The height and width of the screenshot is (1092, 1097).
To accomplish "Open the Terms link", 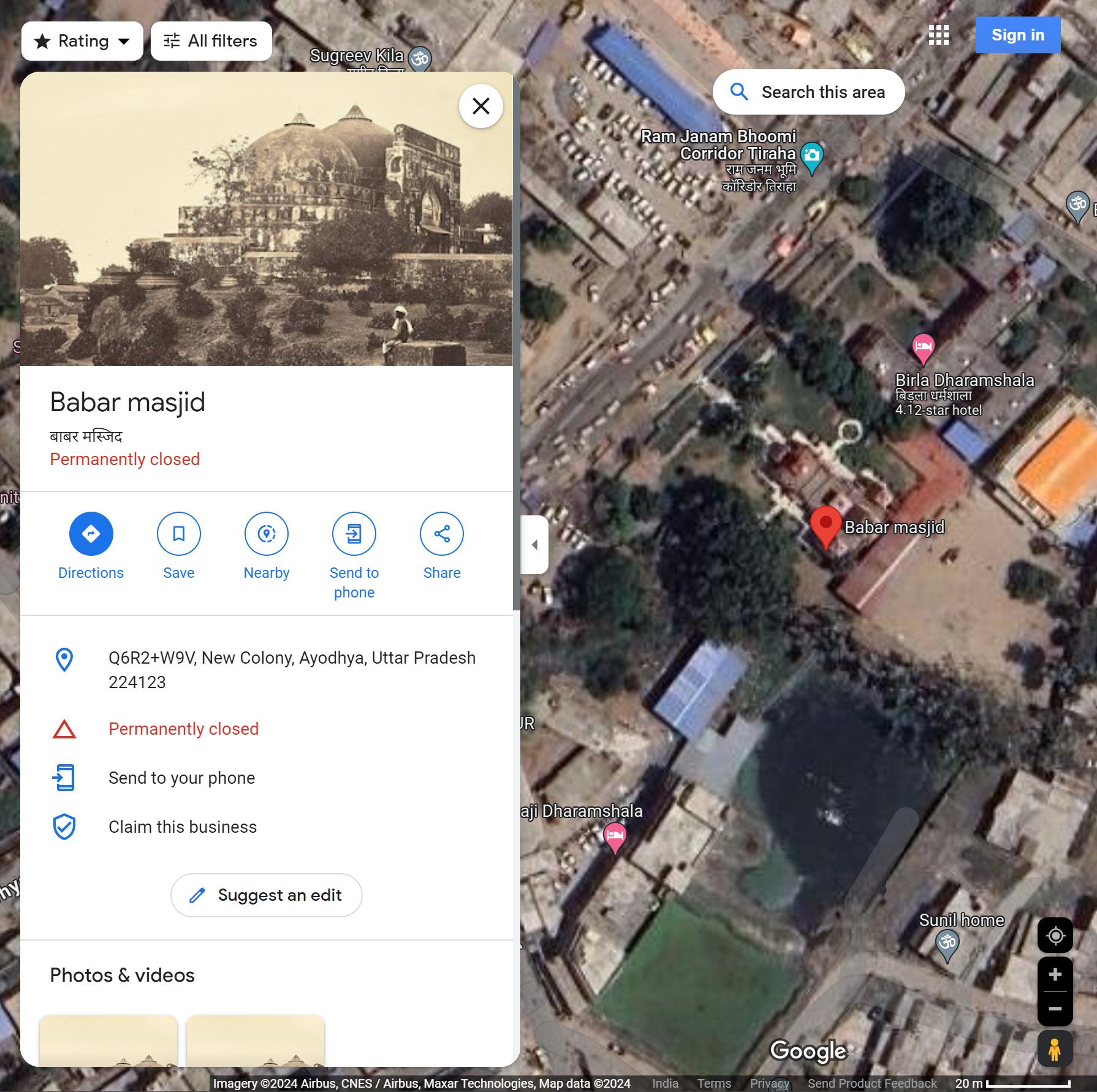I will point(714,1083).
